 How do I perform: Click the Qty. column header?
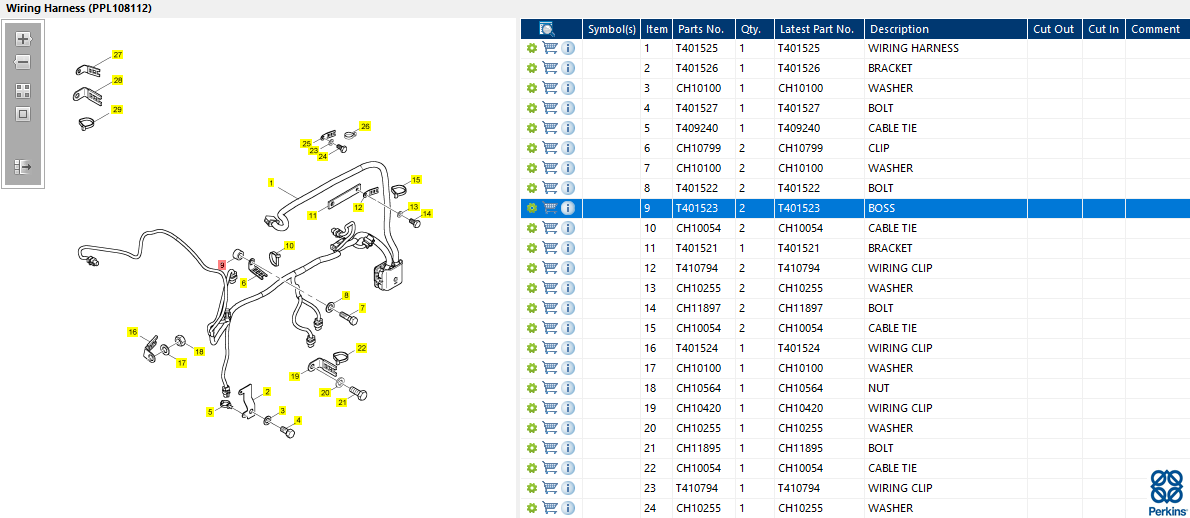pyautogui.click(x=754, y=29)
